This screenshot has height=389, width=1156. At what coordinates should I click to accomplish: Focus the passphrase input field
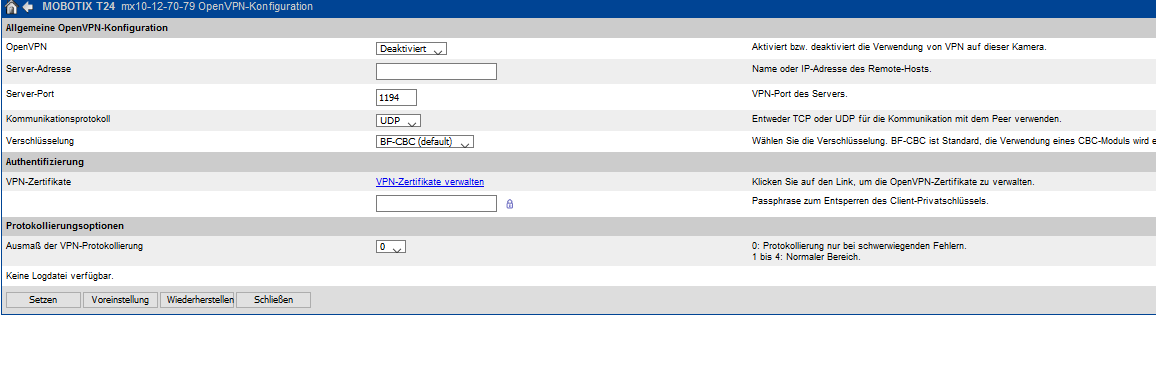coord(436,203)
